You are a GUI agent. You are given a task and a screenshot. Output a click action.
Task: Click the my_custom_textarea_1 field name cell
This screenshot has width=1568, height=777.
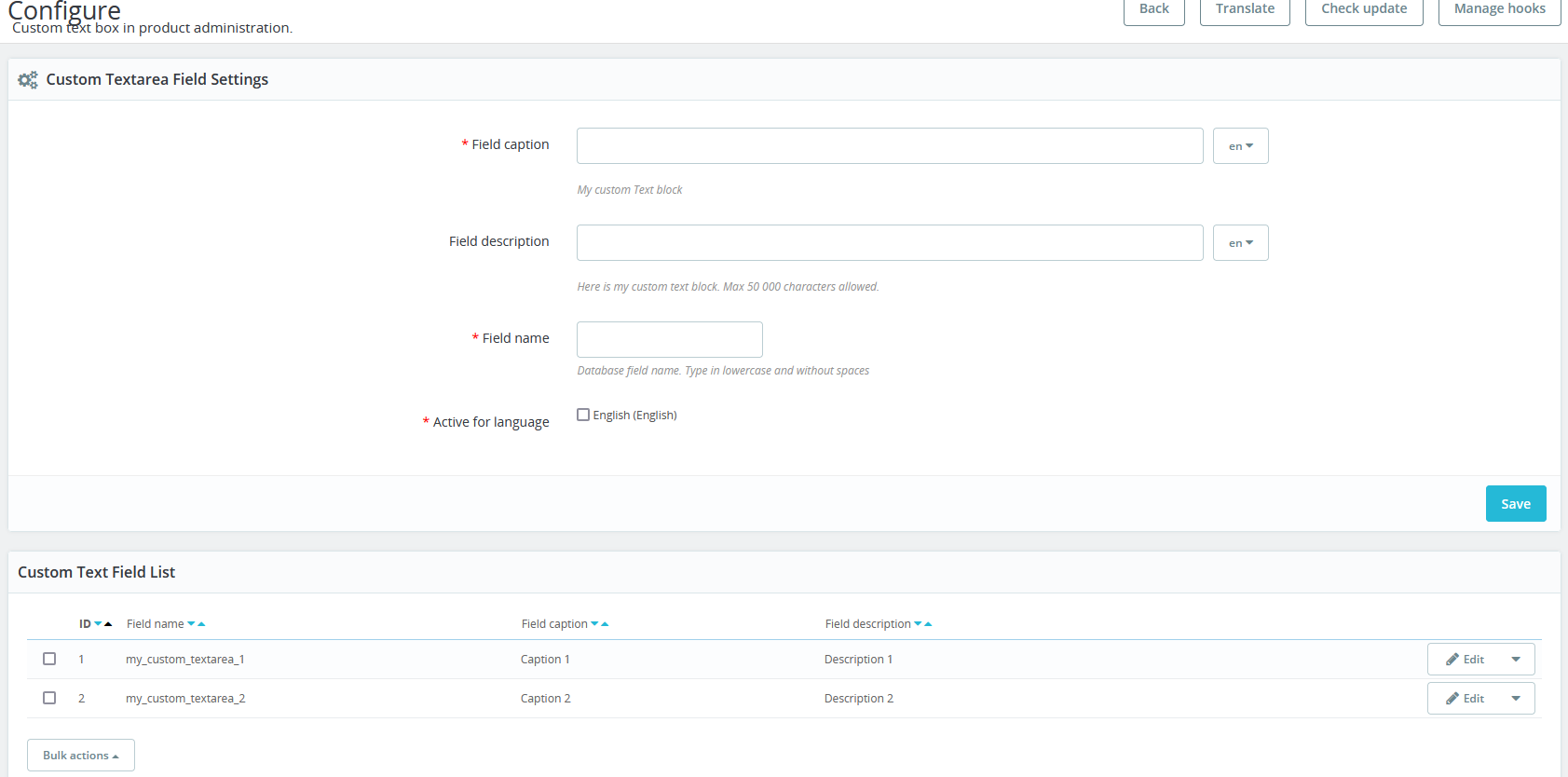pos(185,660)
